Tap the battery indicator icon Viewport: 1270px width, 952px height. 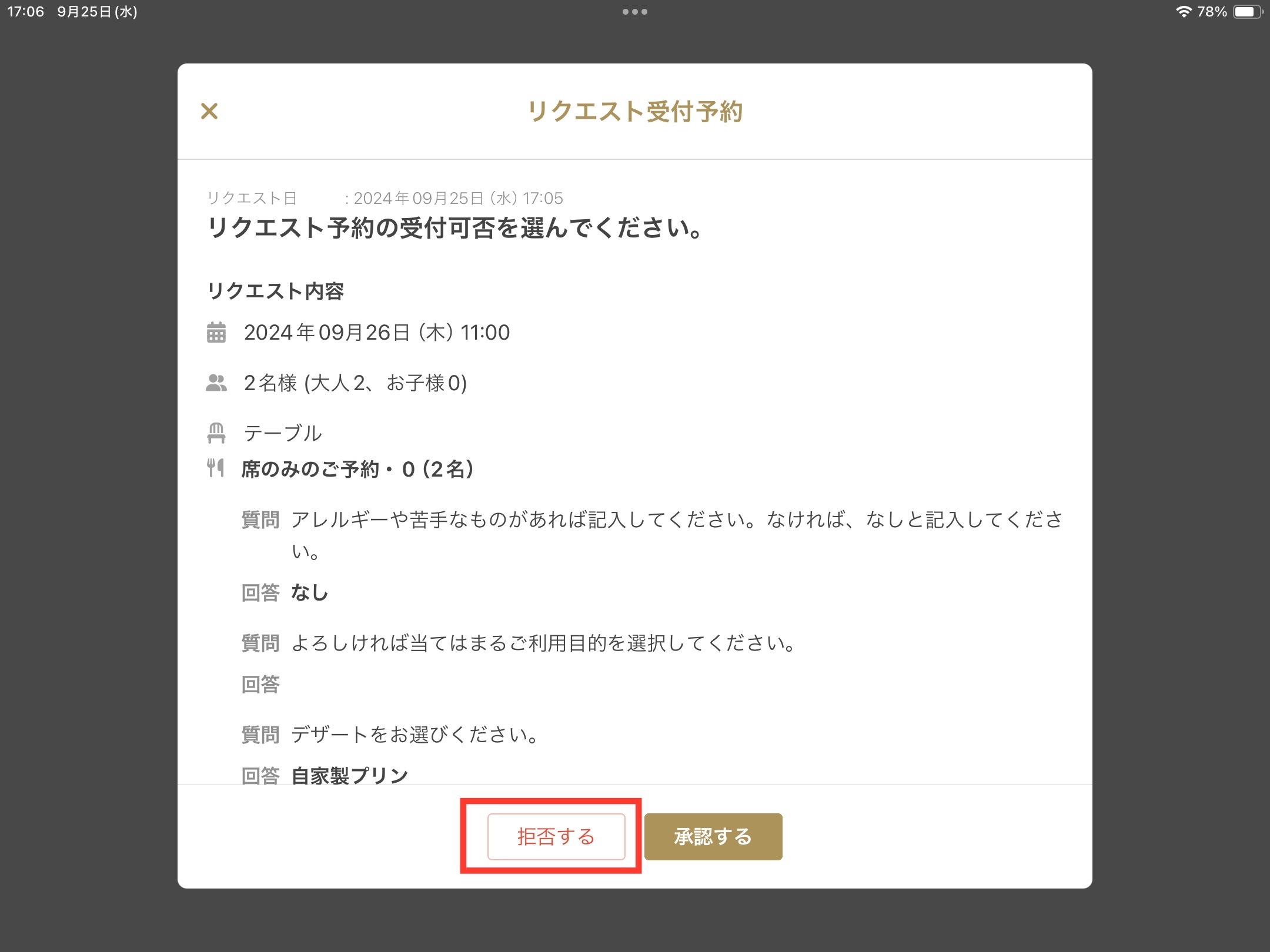point(1247,12)
